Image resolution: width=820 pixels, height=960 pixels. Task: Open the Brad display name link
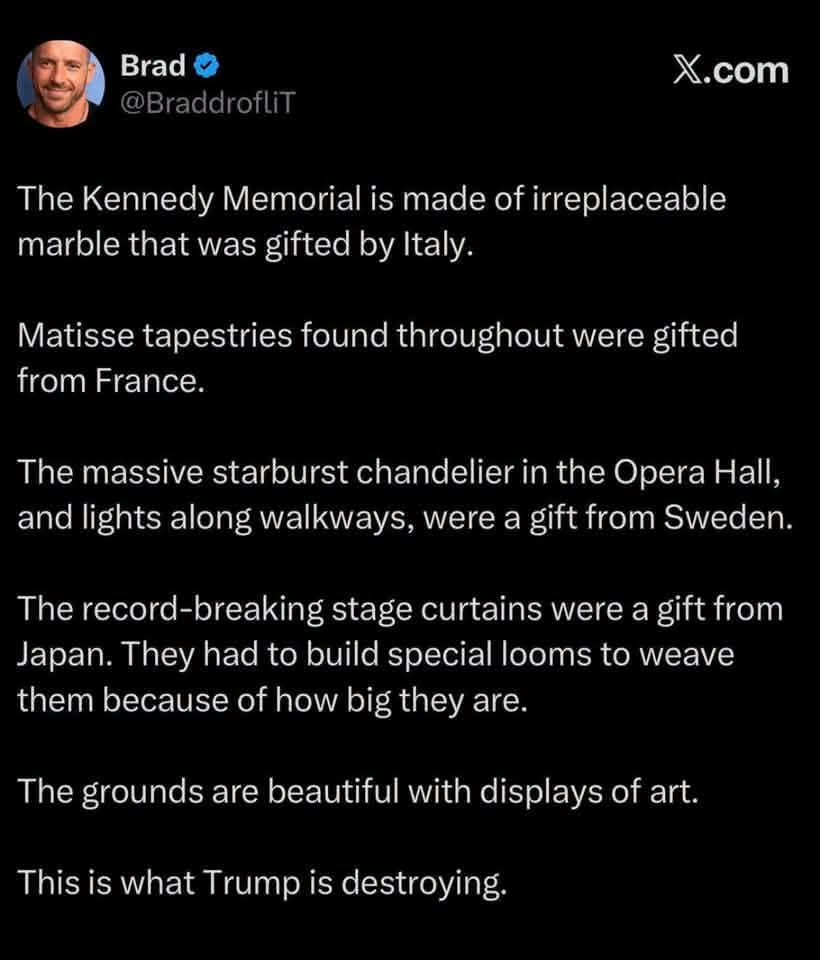coord(152,66)
